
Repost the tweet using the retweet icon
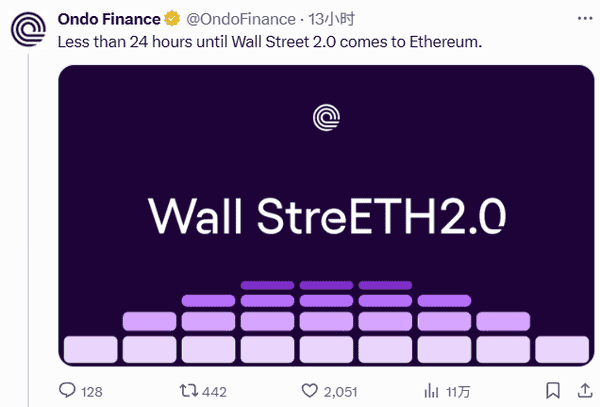(186, 389)
